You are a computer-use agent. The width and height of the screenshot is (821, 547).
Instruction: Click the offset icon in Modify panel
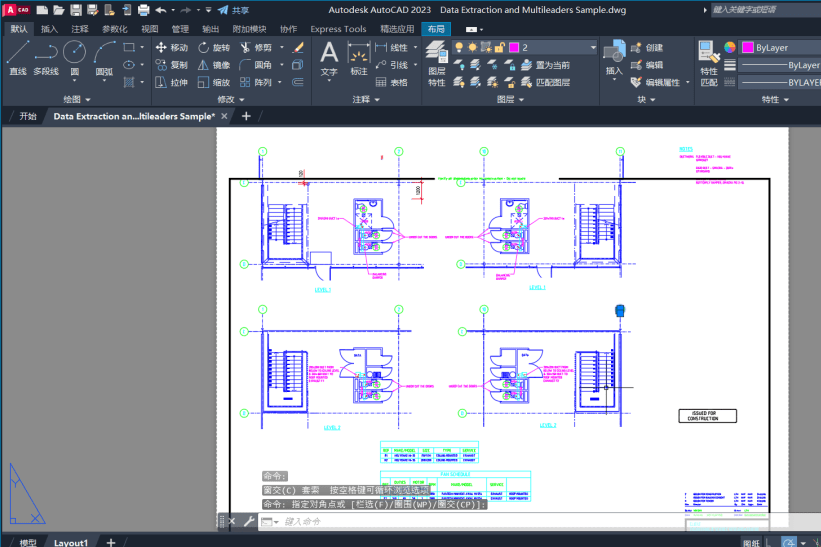[x=298, y=82]
